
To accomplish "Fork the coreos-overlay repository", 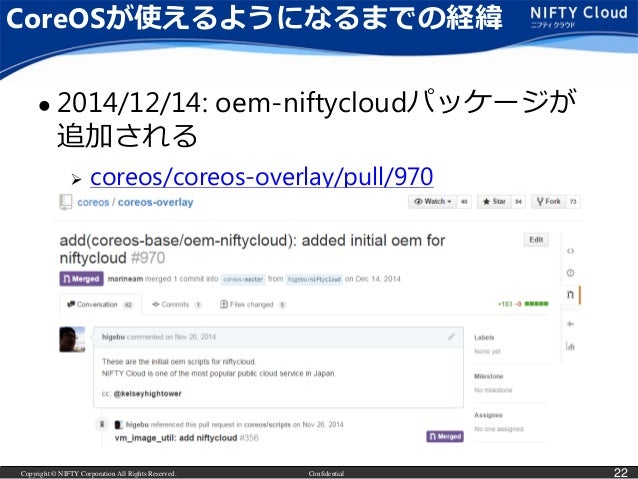I will point(548,201).
